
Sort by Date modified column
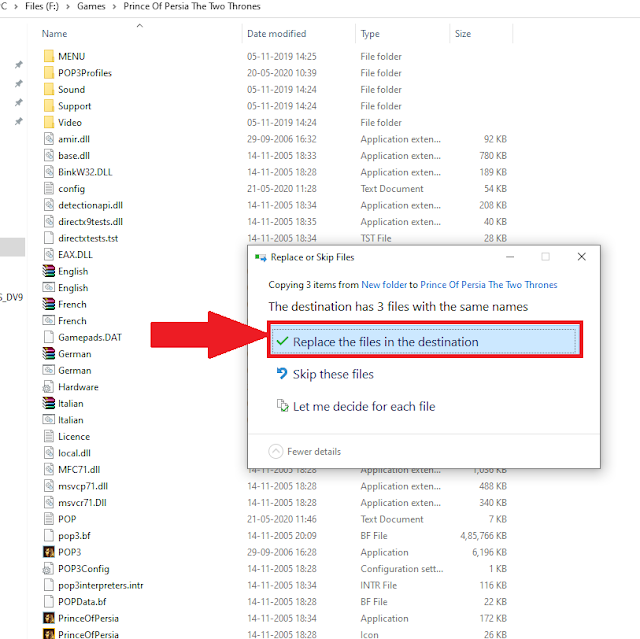tap(276, 34)
